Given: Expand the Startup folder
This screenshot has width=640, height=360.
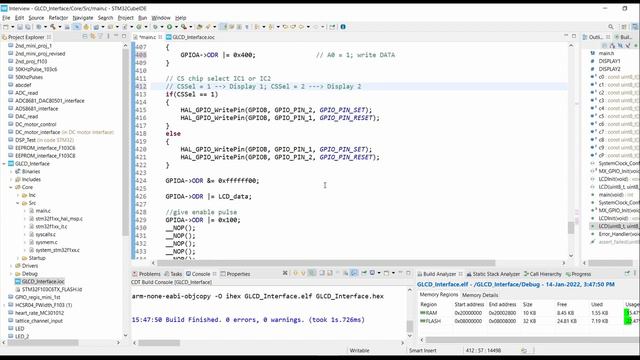Looking at the screenshot, I should click(x=18, y=258).
